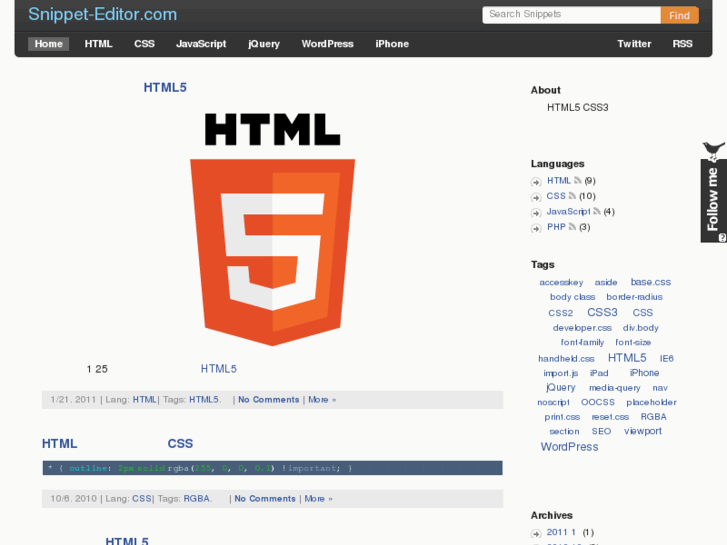Click the arrow bullet icon beside CSS language
727x545 pixels.
pos(536,197)
